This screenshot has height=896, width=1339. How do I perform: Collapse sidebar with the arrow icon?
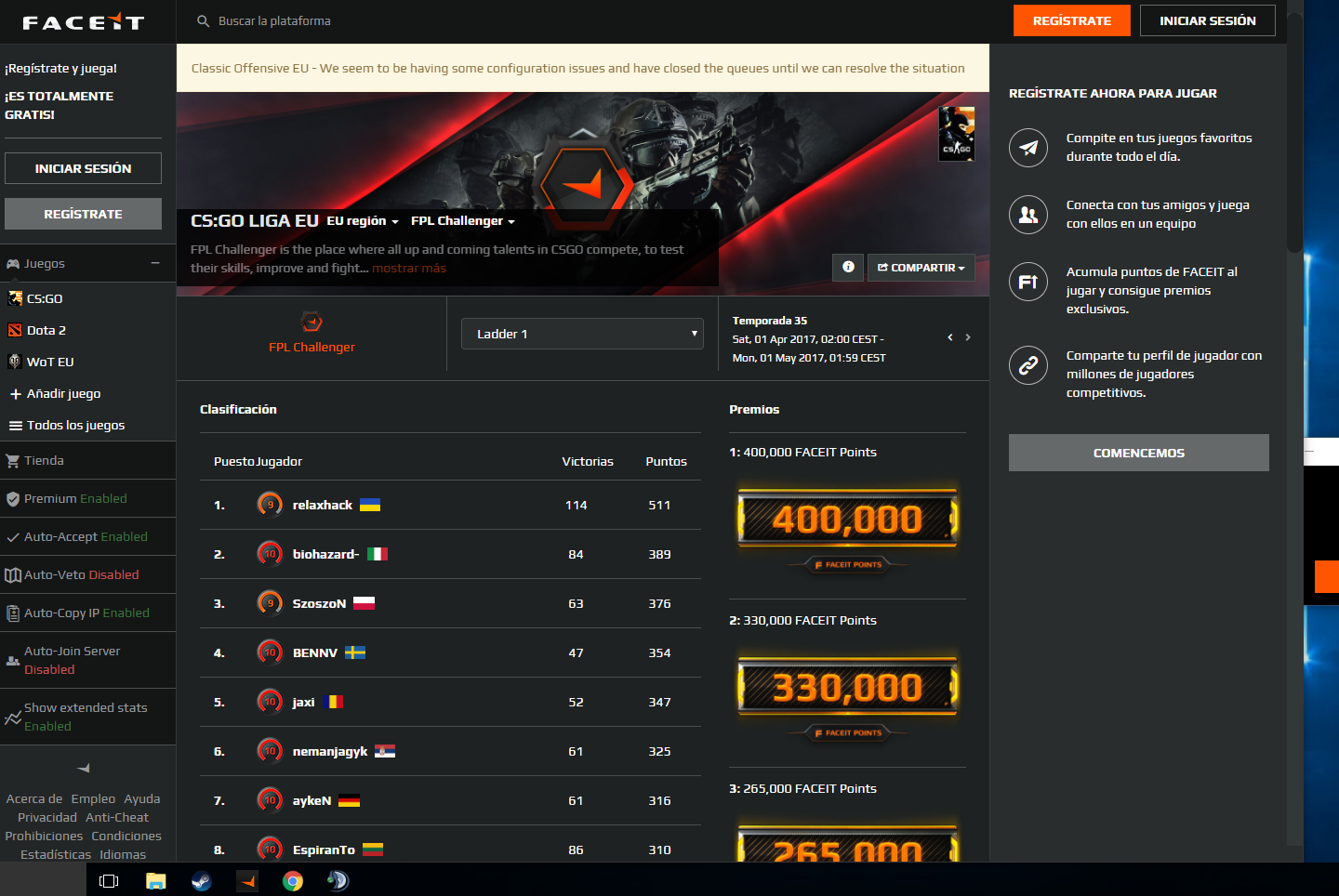click(84, 768)
